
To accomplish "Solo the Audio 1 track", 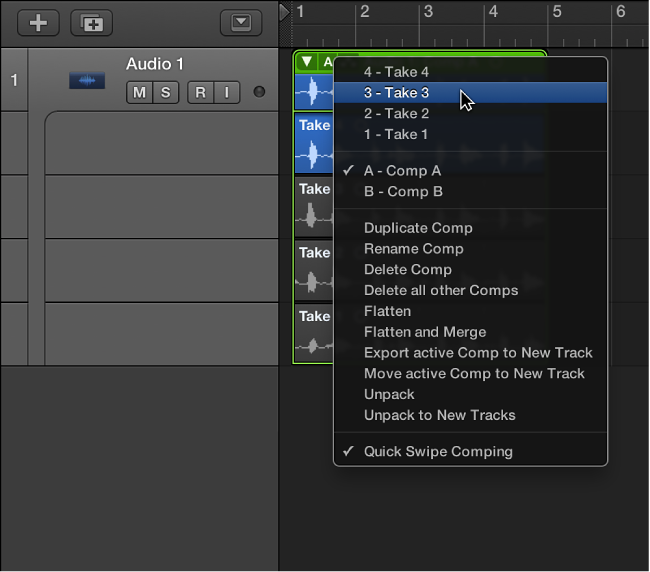I will pyautogui.click(x=165, y=93).
